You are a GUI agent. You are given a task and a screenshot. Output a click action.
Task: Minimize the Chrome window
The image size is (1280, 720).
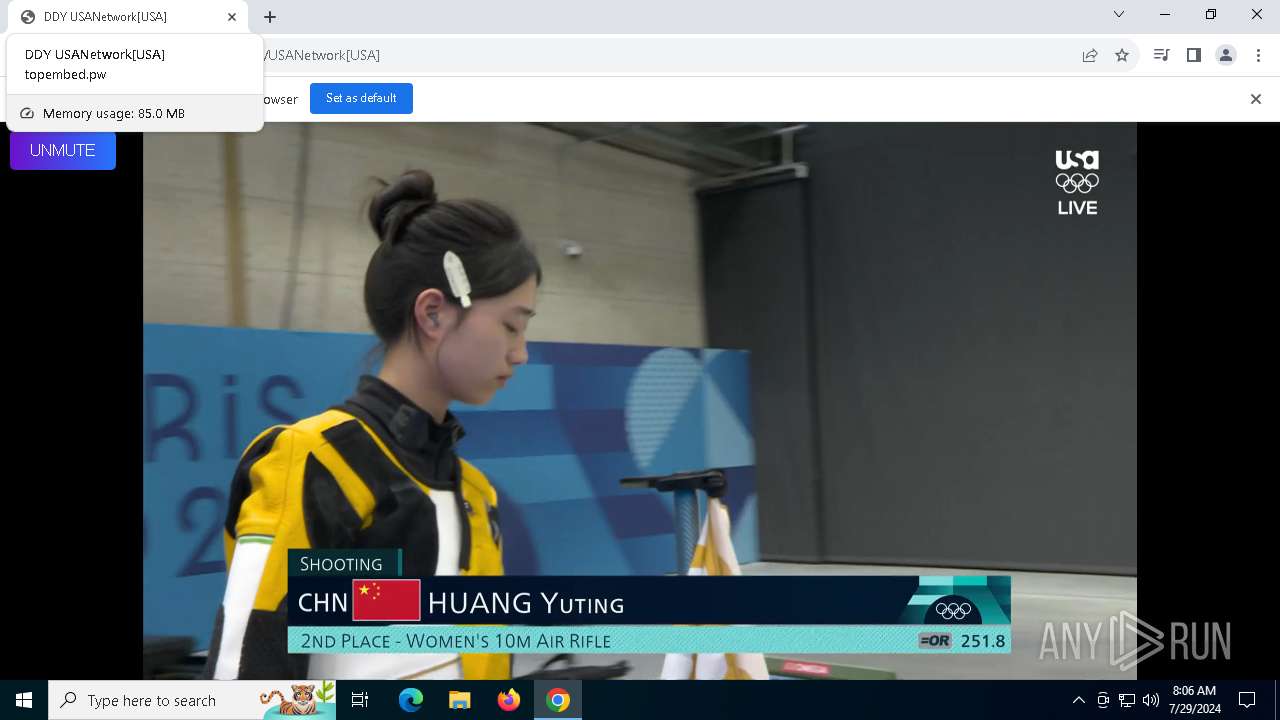pyautogui.click(x=1165, y=14)
